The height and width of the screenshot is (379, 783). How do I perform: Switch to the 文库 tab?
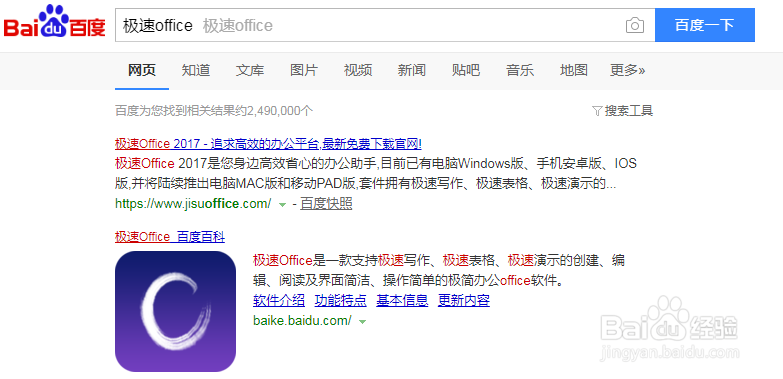click(x=250, y=70)
